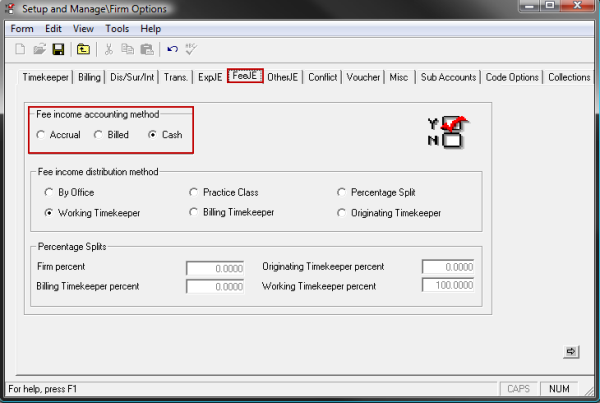The image size is (600, 403).
Task: Click the Cut scissors icon
Action: pos(109,49)
